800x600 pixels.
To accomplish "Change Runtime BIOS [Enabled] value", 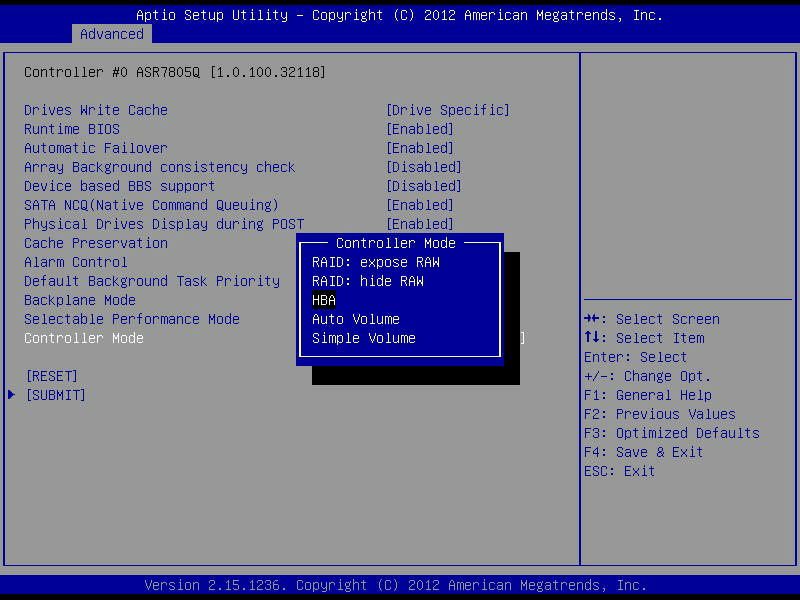I will (419, 129).
